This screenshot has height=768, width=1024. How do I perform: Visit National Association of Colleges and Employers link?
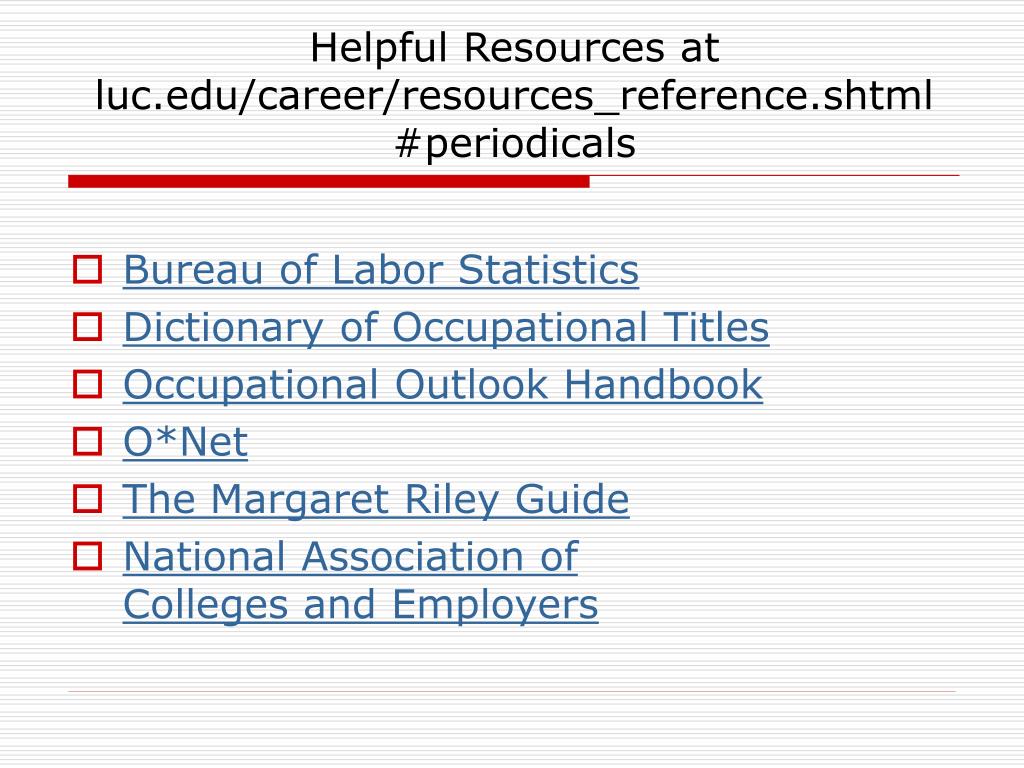pyautogui.click(x=360, y=581)
